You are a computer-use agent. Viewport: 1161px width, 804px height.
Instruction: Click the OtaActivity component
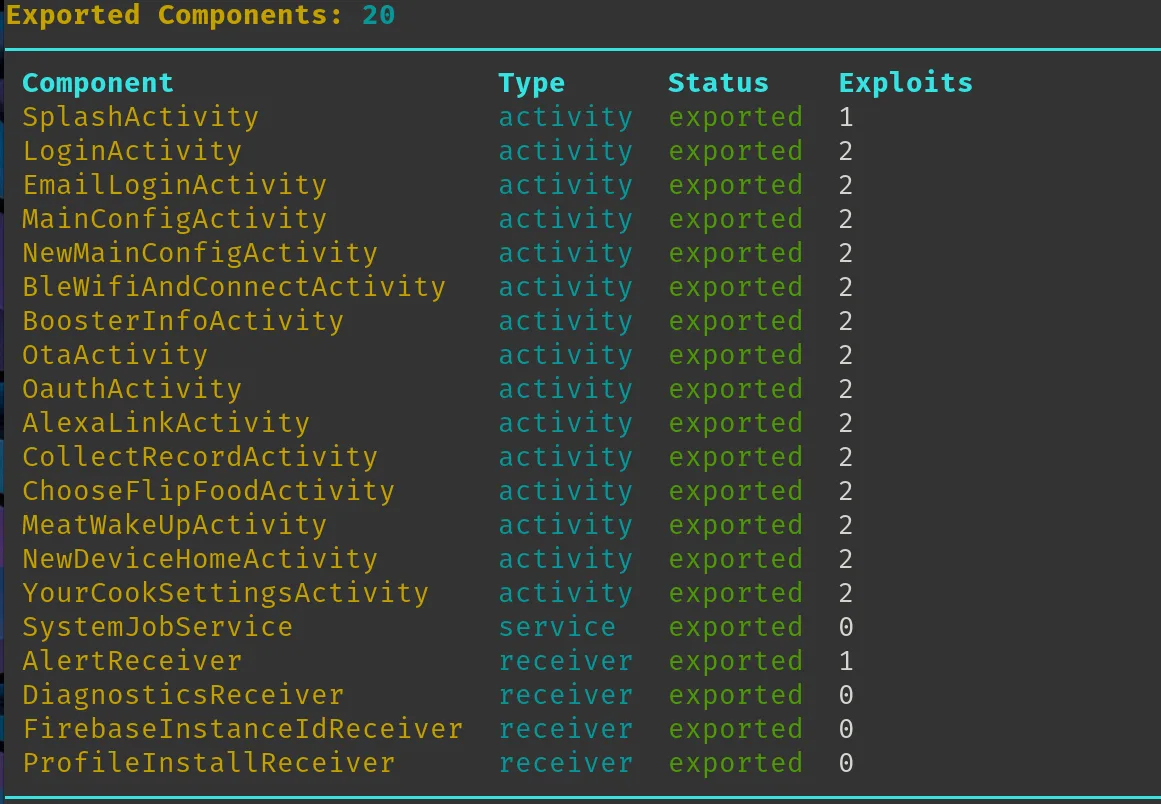pos(115,356)
